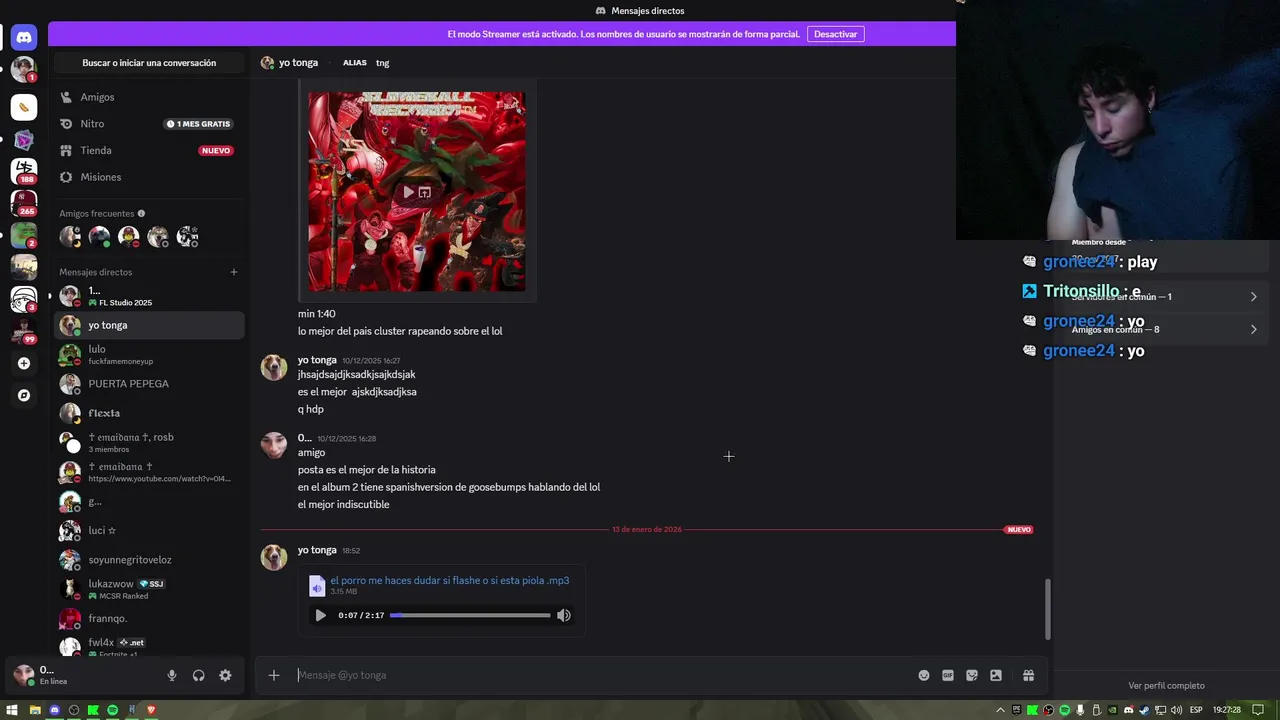Open el porro me haces dudar mp3 link
Screen dimensions: 1280x720
tap(450, 580)
